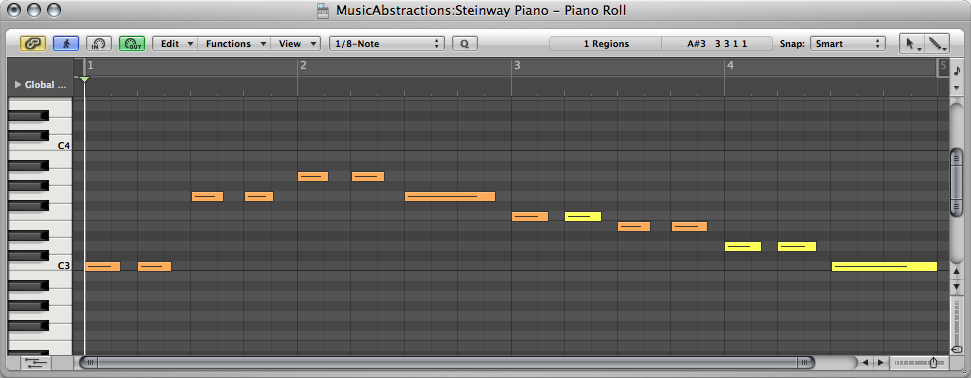Click the horizontal scroll left arrow
Viewport: 971px width, 378px height.
tap(866, 363)
